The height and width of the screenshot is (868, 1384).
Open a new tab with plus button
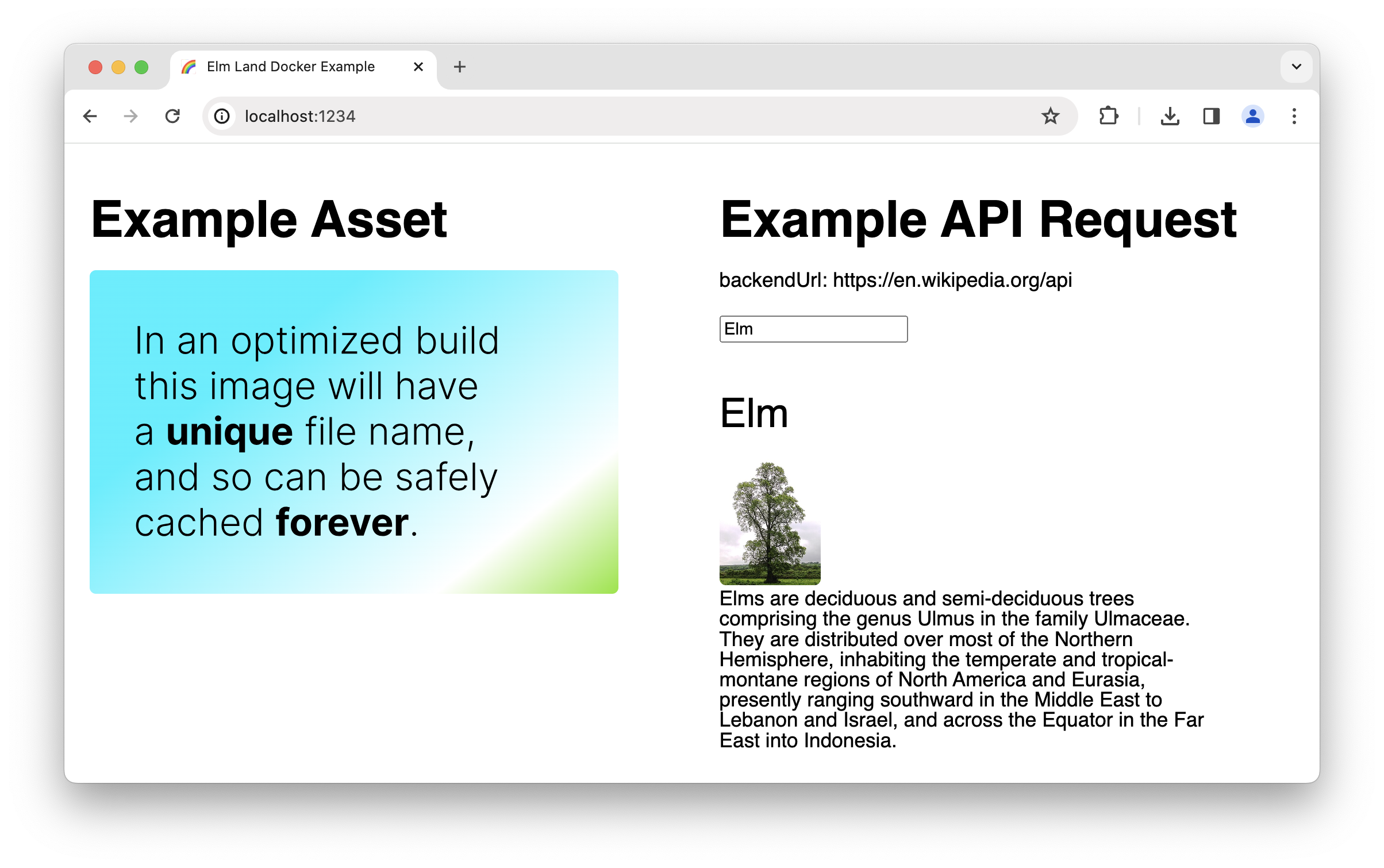[x=459, y=67]
